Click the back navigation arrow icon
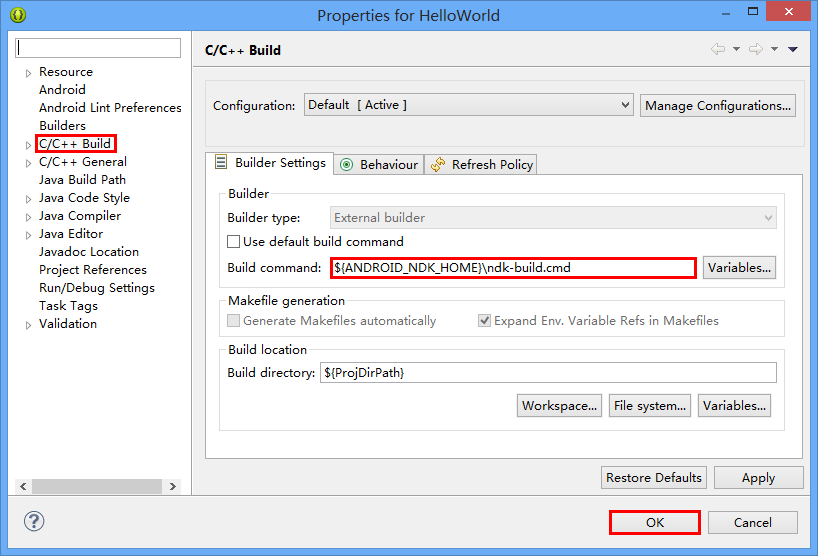This screenshot has height=556, width=818. 718,49
